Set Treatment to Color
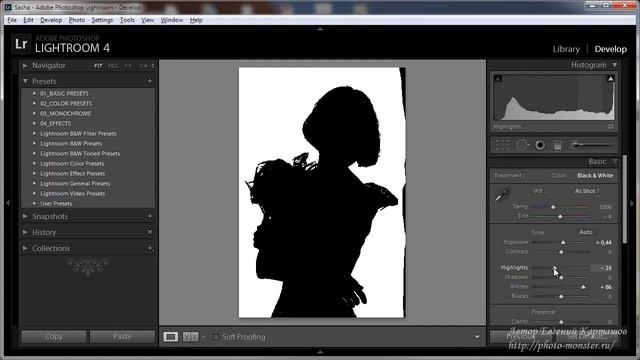 [x=558, y=176]
